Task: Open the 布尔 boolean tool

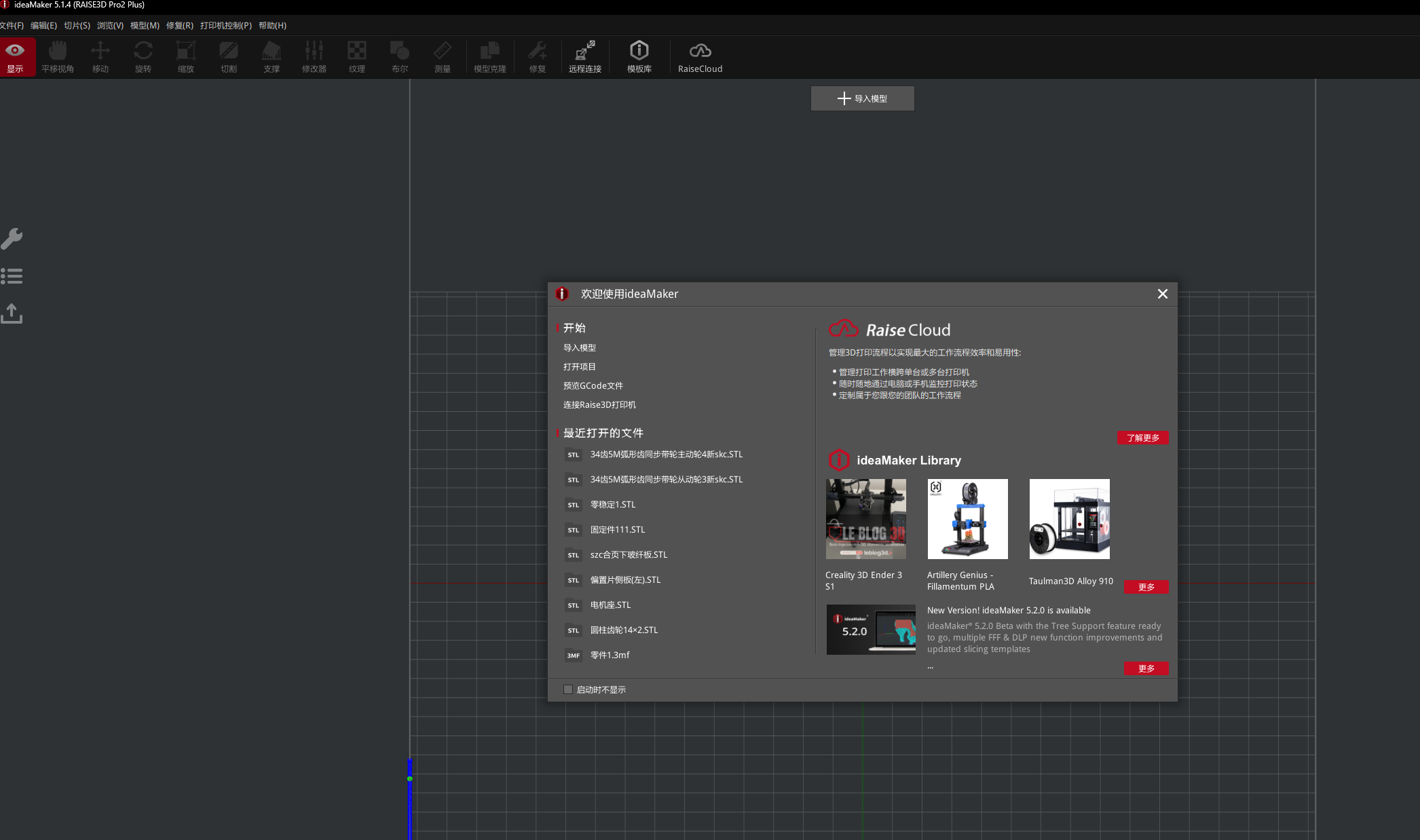Action: pos(400,57)
